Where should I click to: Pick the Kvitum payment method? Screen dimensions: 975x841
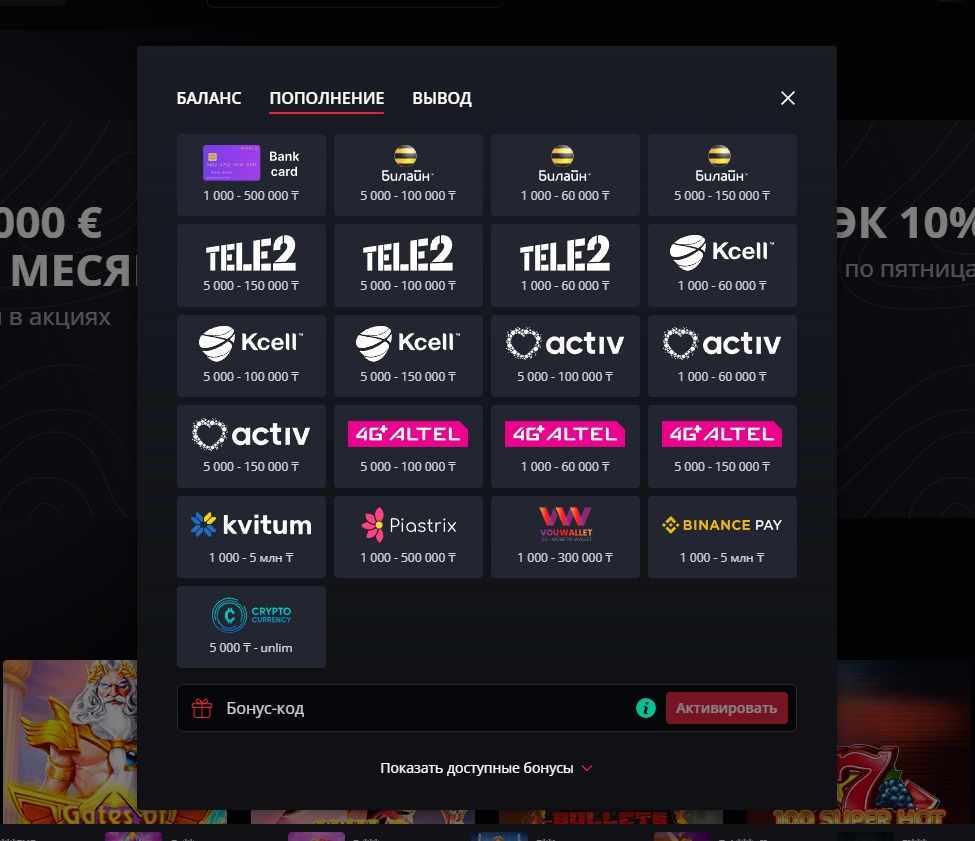251,537
